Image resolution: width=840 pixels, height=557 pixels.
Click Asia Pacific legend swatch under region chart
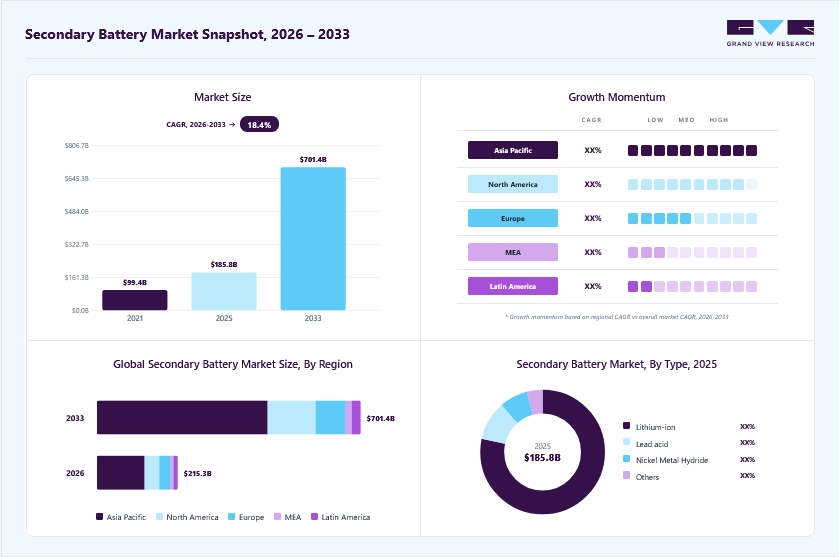pos(99,517)
